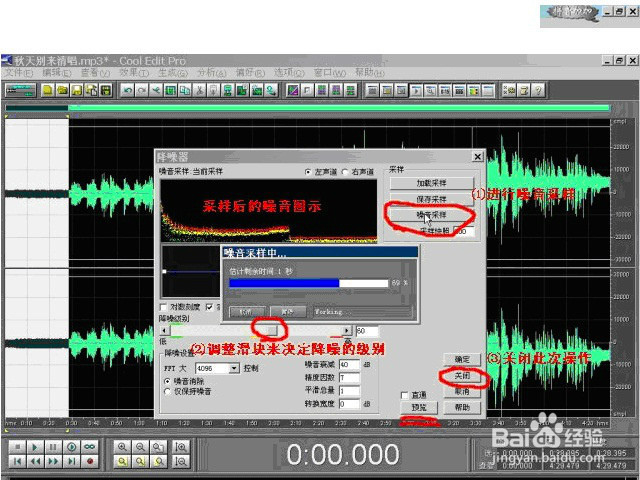Jump to end with the Go to End button

71,462
